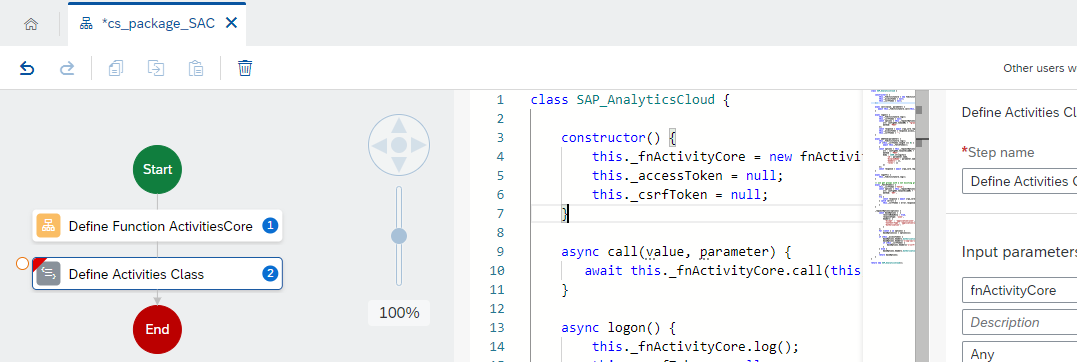
Task: Click the Input parameters heading
Action: point(1019,251)
